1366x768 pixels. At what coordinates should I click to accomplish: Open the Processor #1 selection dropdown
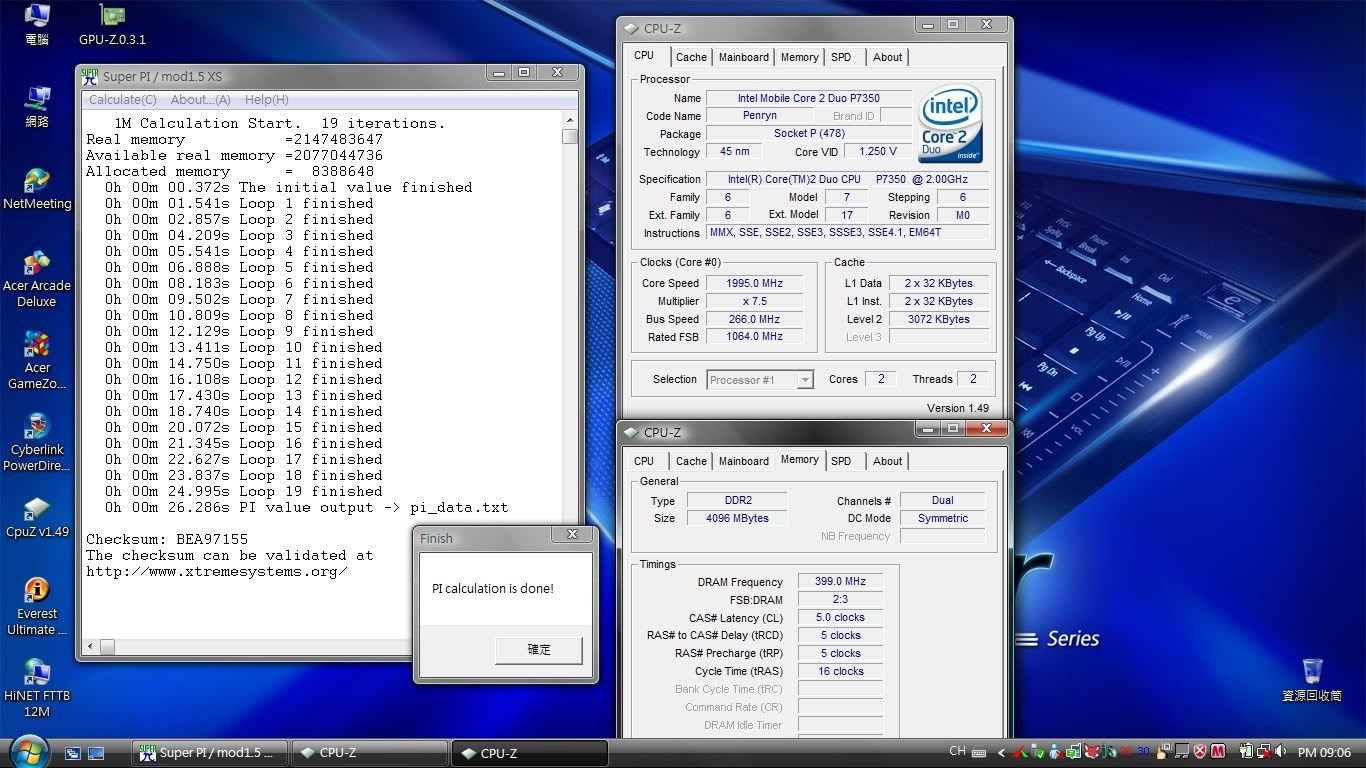pos(760,380)
